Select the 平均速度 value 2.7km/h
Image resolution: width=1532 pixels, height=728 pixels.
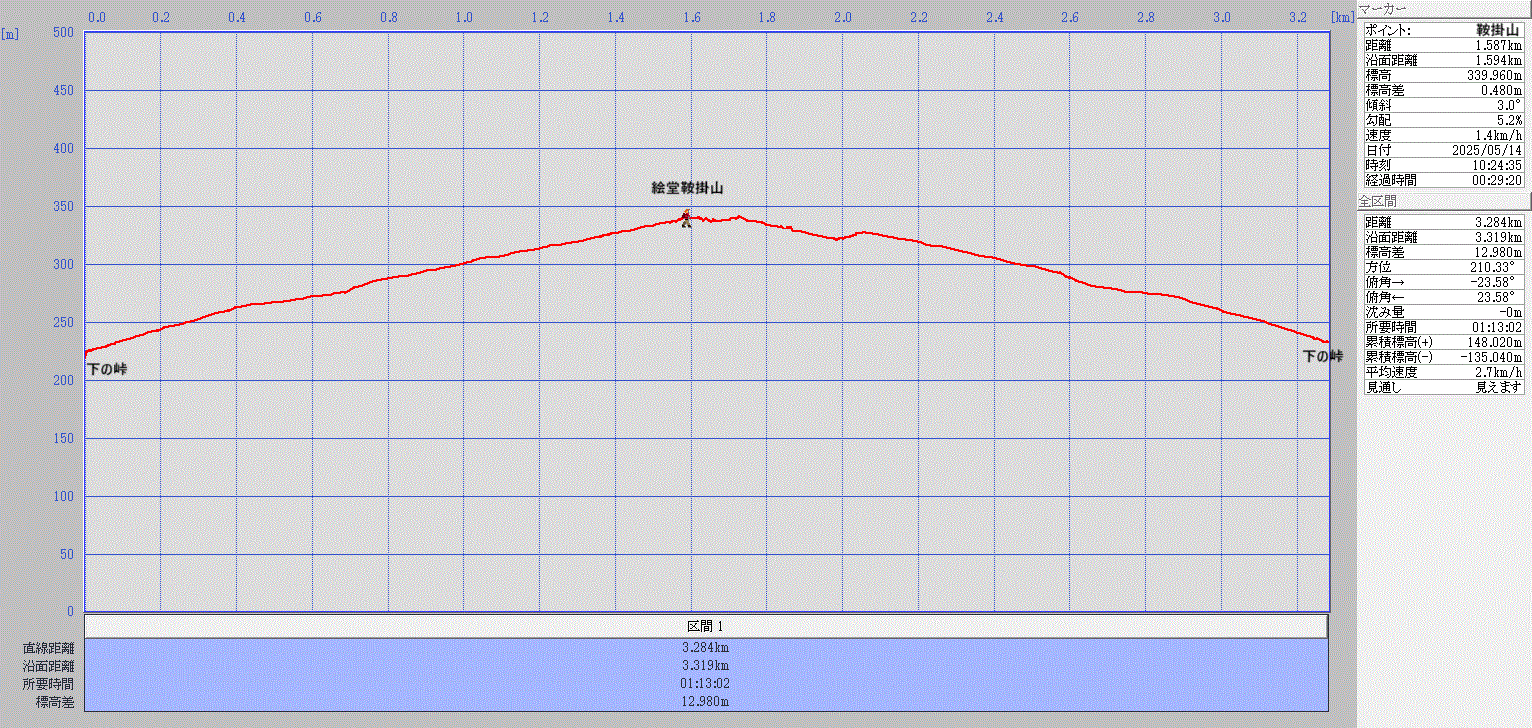1500,372
